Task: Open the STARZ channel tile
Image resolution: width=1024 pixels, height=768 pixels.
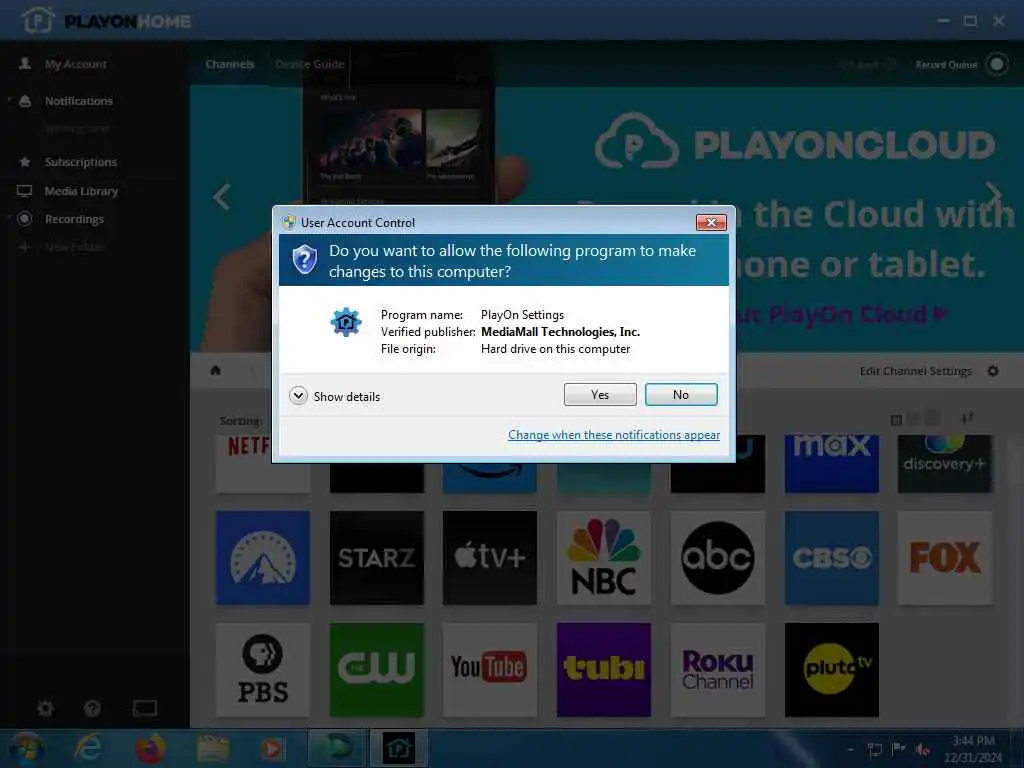Action: [x=376, y=558]
